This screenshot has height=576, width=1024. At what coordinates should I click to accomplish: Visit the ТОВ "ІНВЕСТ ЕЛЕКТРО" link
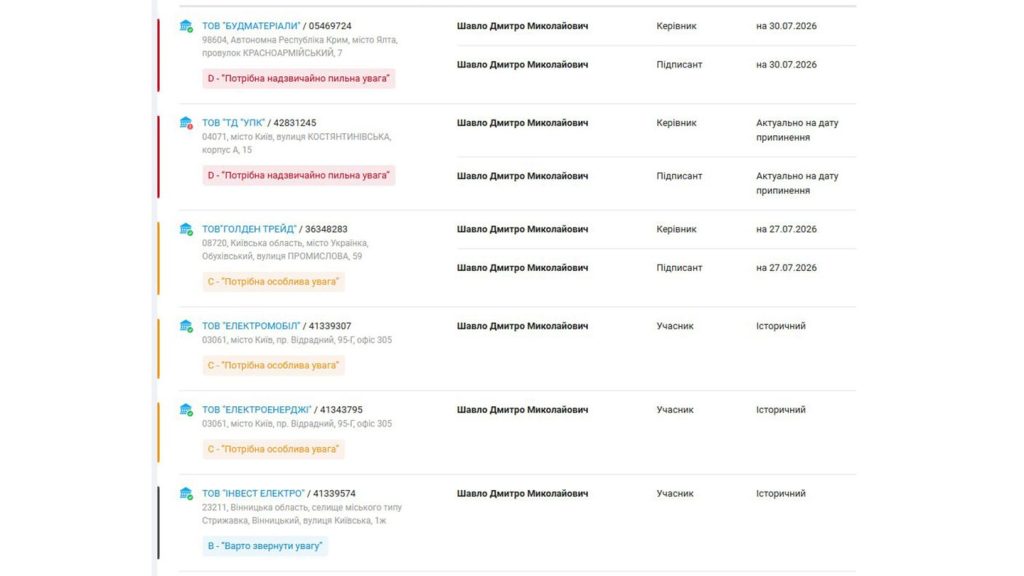coord(253,494)
